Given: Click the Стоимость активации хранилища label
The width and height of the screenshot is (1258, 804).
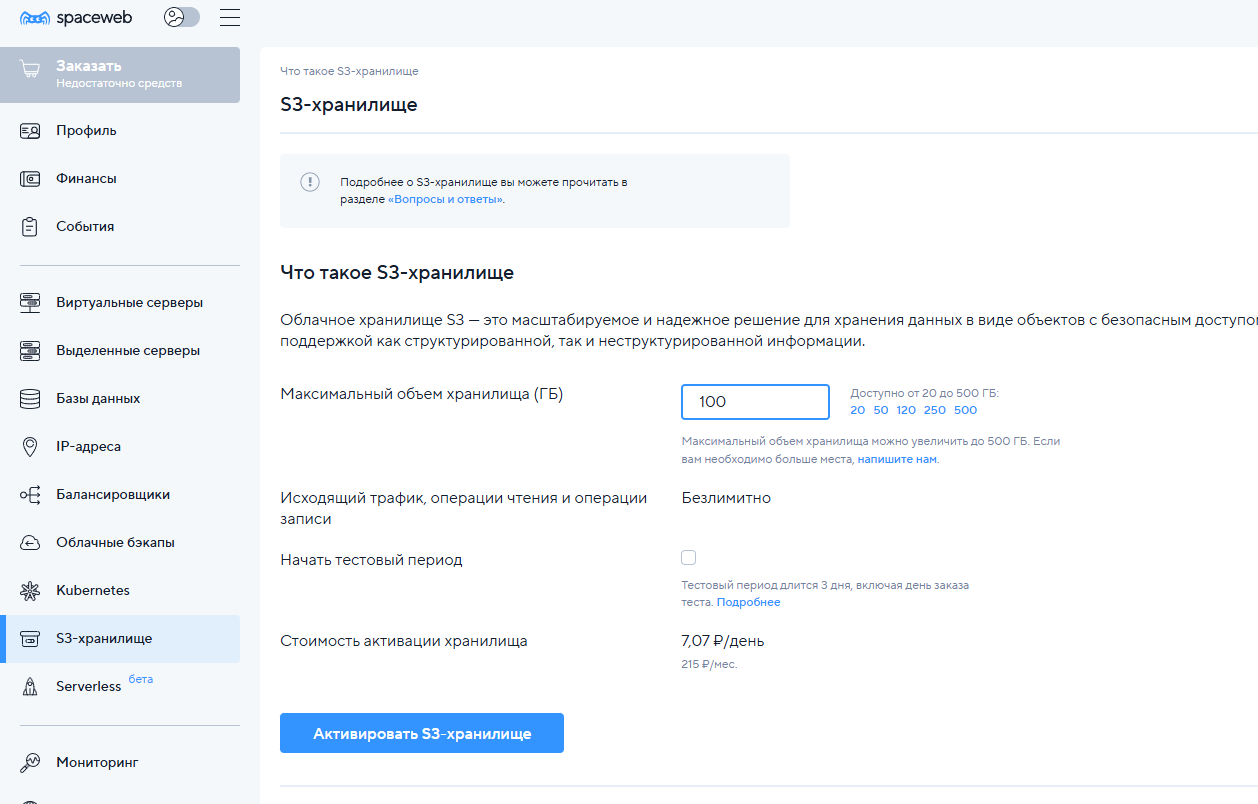Looking at the screenshot, I should (x=404, y=641).
